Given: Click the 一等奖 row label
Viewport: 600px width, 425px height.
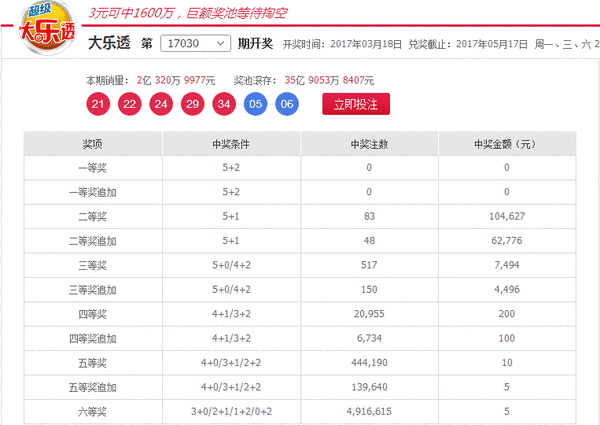Looking at the screenshot, I should pyautogui.click(x=93, y=168).
